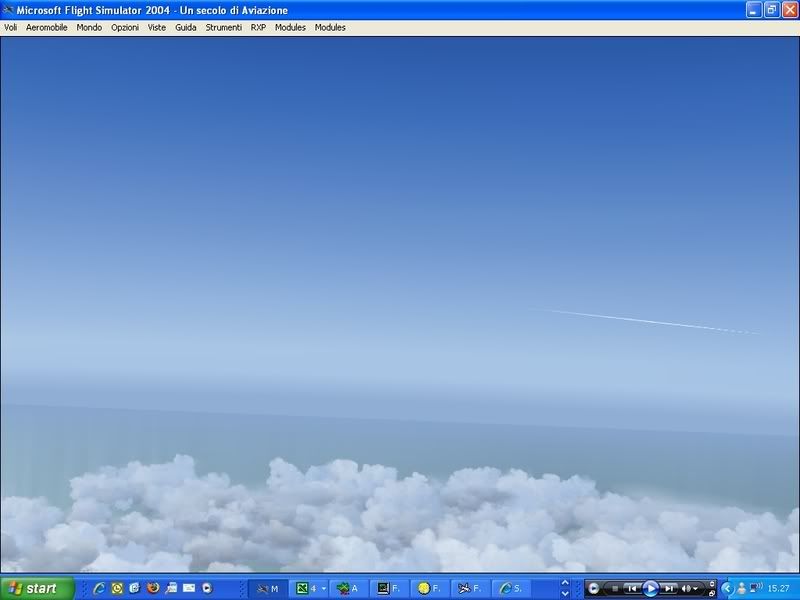Screen dimensions: 800x600
Task: Restore Media Player from the toolbar's lower-right corner icon
Action: (712, 594)
